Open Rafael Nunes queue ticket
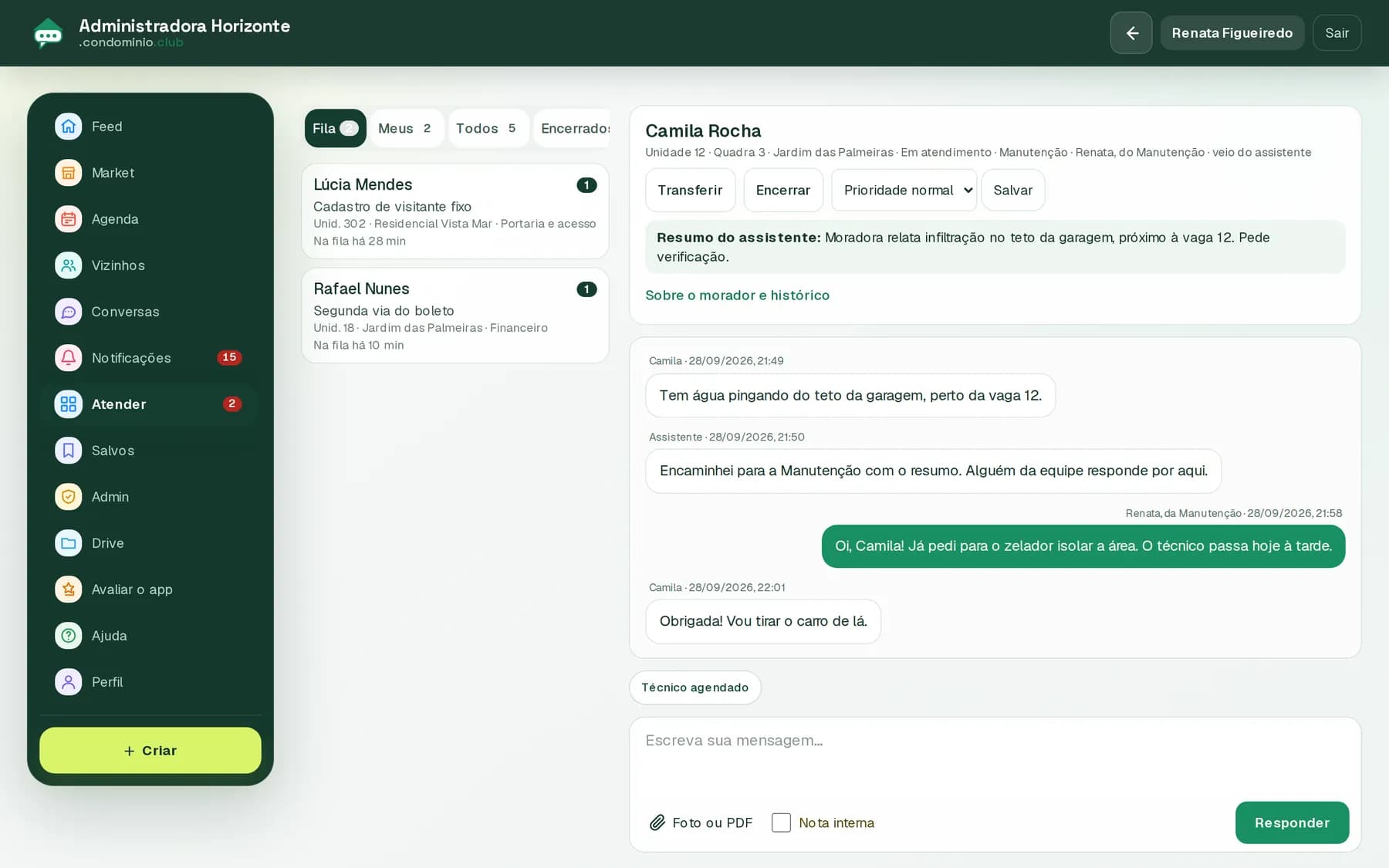Viewport: 1389px width, 868px height. coord(455,316)
